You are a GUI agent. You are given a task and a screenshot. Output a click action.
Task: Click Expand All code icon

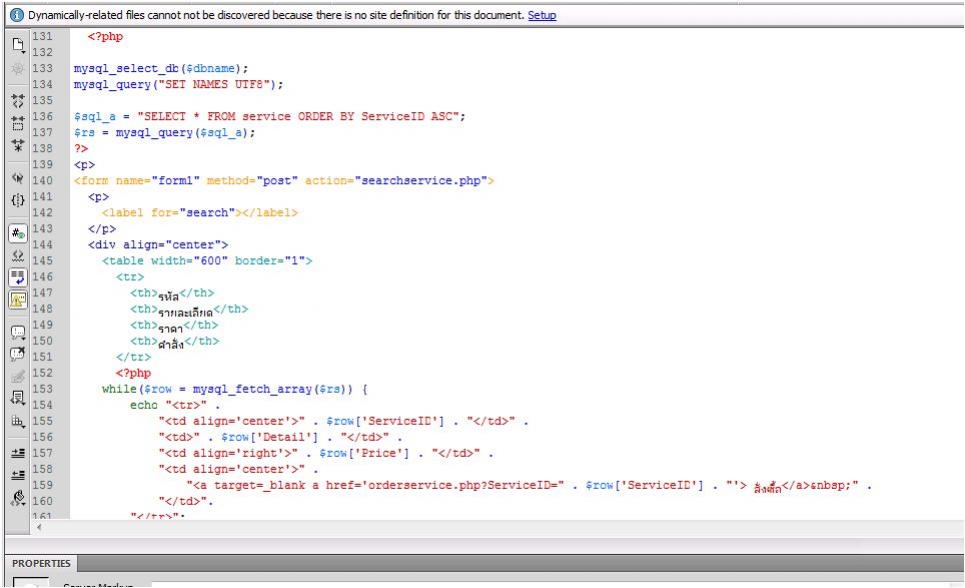tap(18, 145)
